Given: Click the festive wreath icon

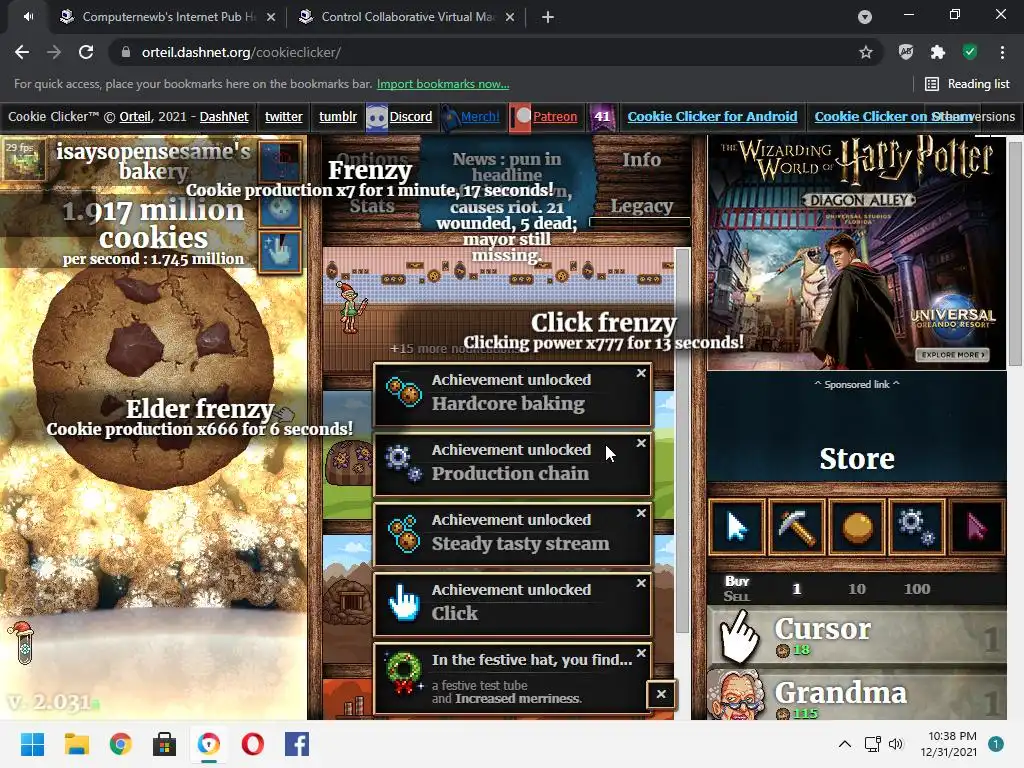Looking at the screenshot, I should tap(403, 672).
